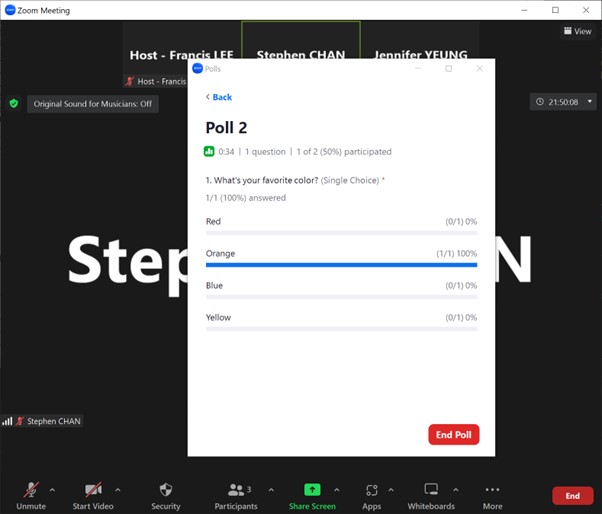Click the 'Orange' answer label
This screenshot has width=602, height=514.
pos(220,253)
